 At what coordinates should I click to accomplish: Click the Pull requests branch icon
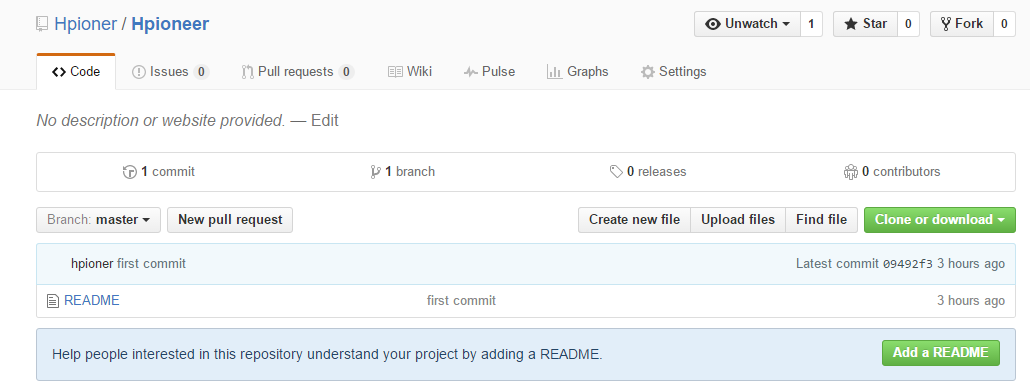(248, 72)
